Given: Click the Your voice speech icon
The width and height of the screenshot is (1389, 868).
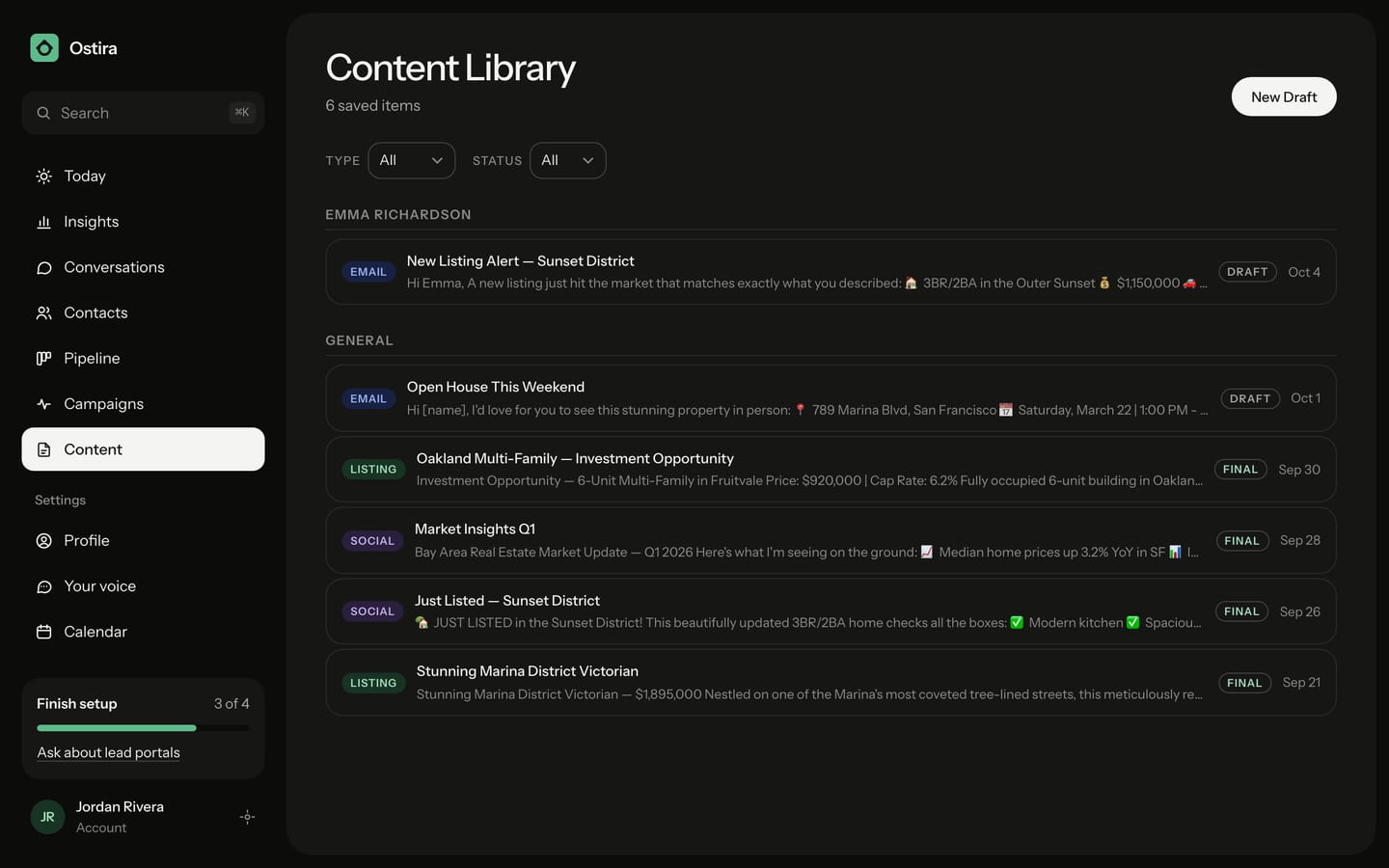Looking at the screenshot, I should tap(43, 586).
